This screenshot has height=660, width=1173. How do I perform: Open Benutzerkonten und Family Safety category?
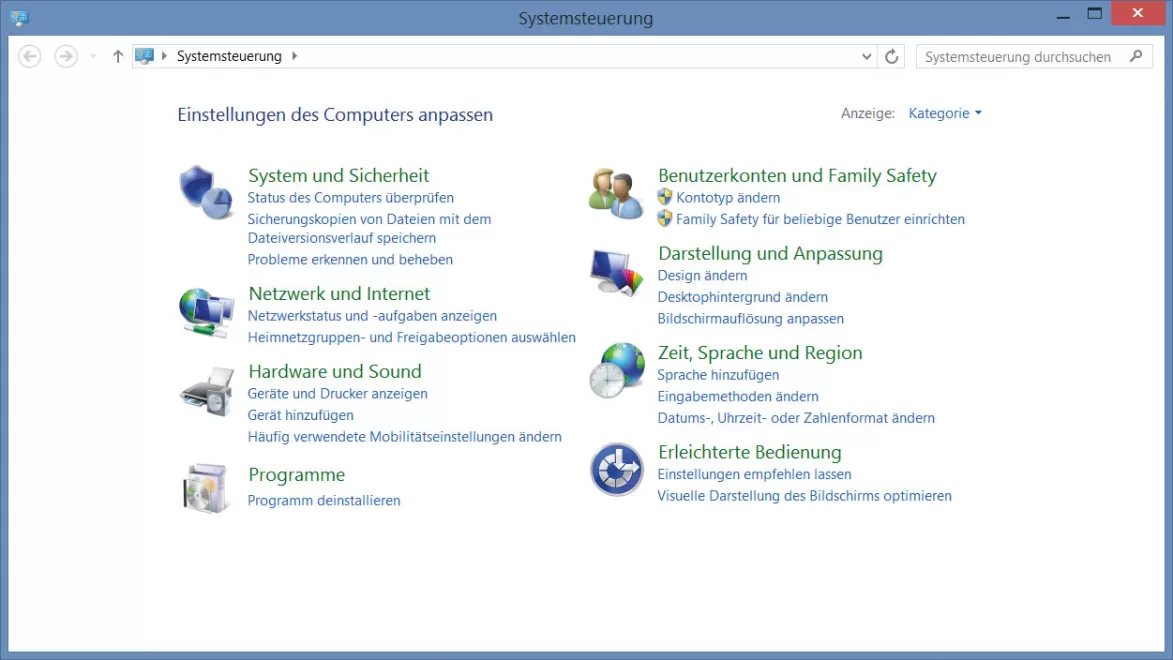[x=797, y=175]
